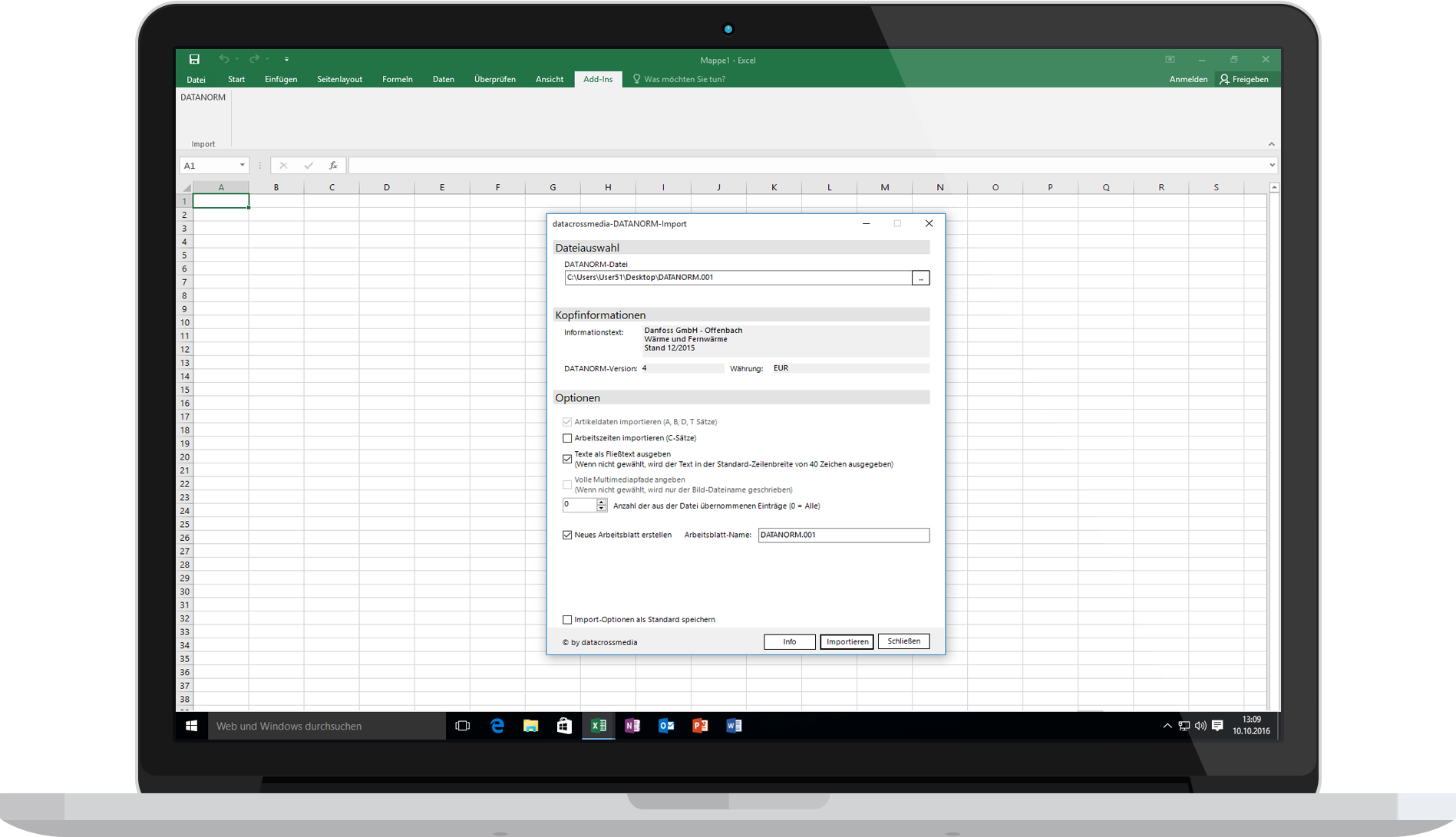Increase the Anzahl der Einträge spinner
The width and height of the screenshot is (1456, 837).
coord(603,502)
